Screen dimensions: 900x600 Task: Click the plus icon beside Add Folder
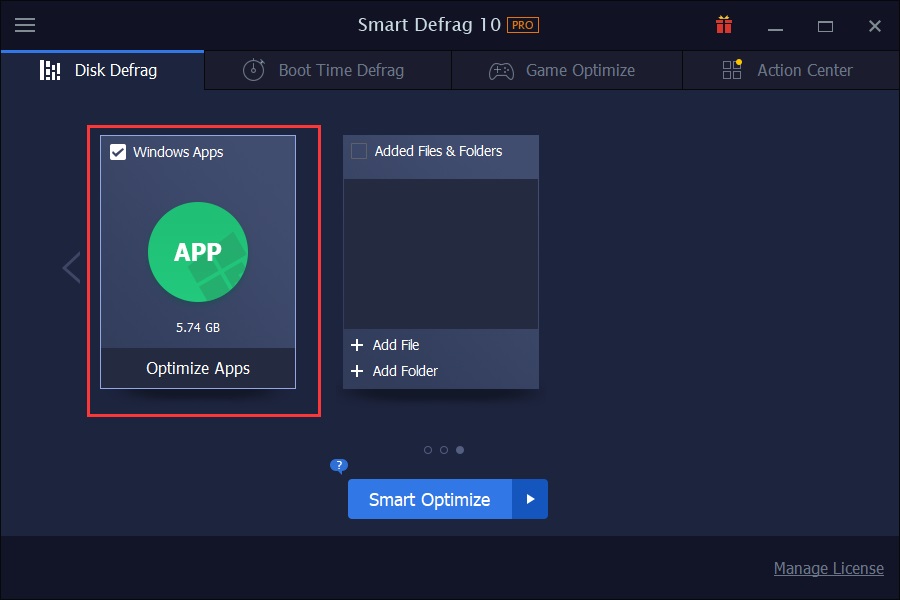[357, 371]
